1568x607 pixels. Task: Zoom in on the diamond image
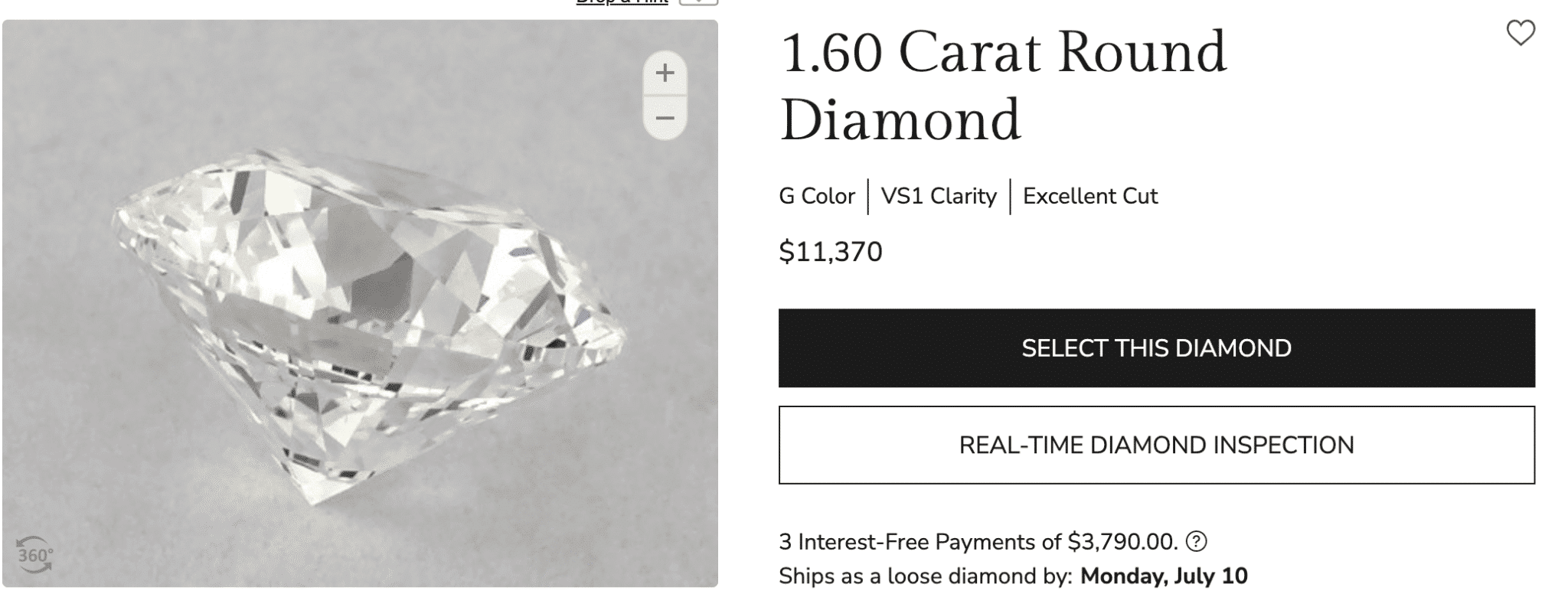tap(665, 73)
